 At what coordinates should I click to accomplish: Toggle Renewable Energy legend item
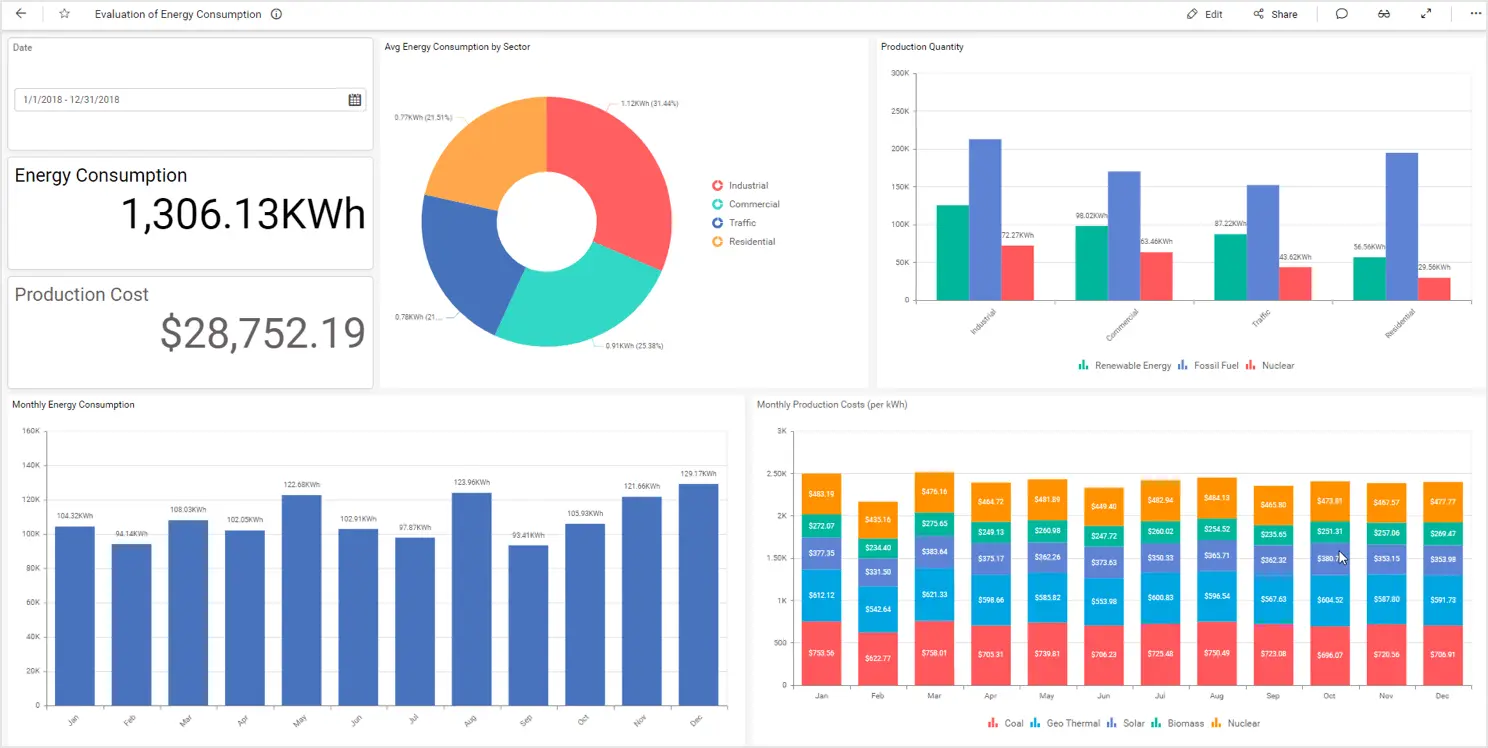[x=1124, y=366]
